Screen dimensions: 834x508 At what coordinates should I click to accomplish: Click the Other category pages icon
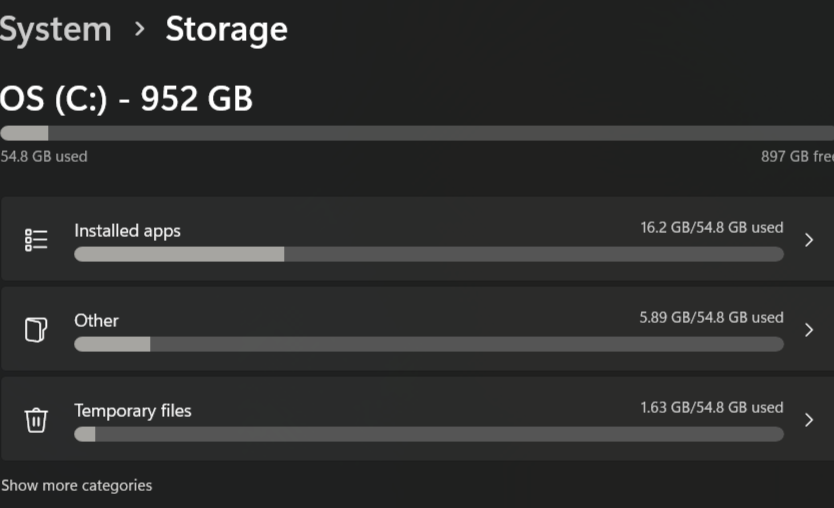(36, 330)
